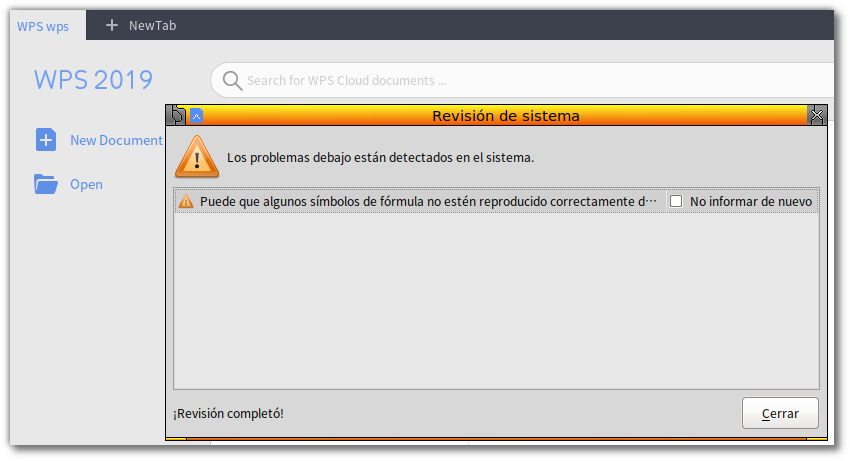This screenshot has width=850, height=461.
Task: Click the large warning triangle icon
Action: click(197, 157)
